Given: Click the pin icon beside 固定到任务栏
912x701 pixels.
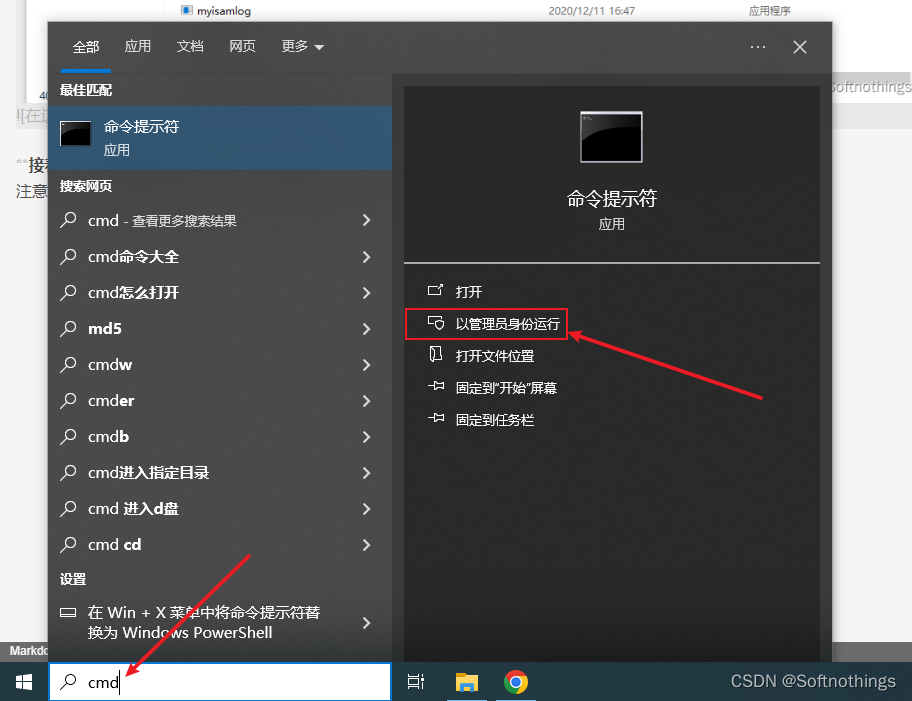Looking at the screenshot, I should [x=436, y=418].
